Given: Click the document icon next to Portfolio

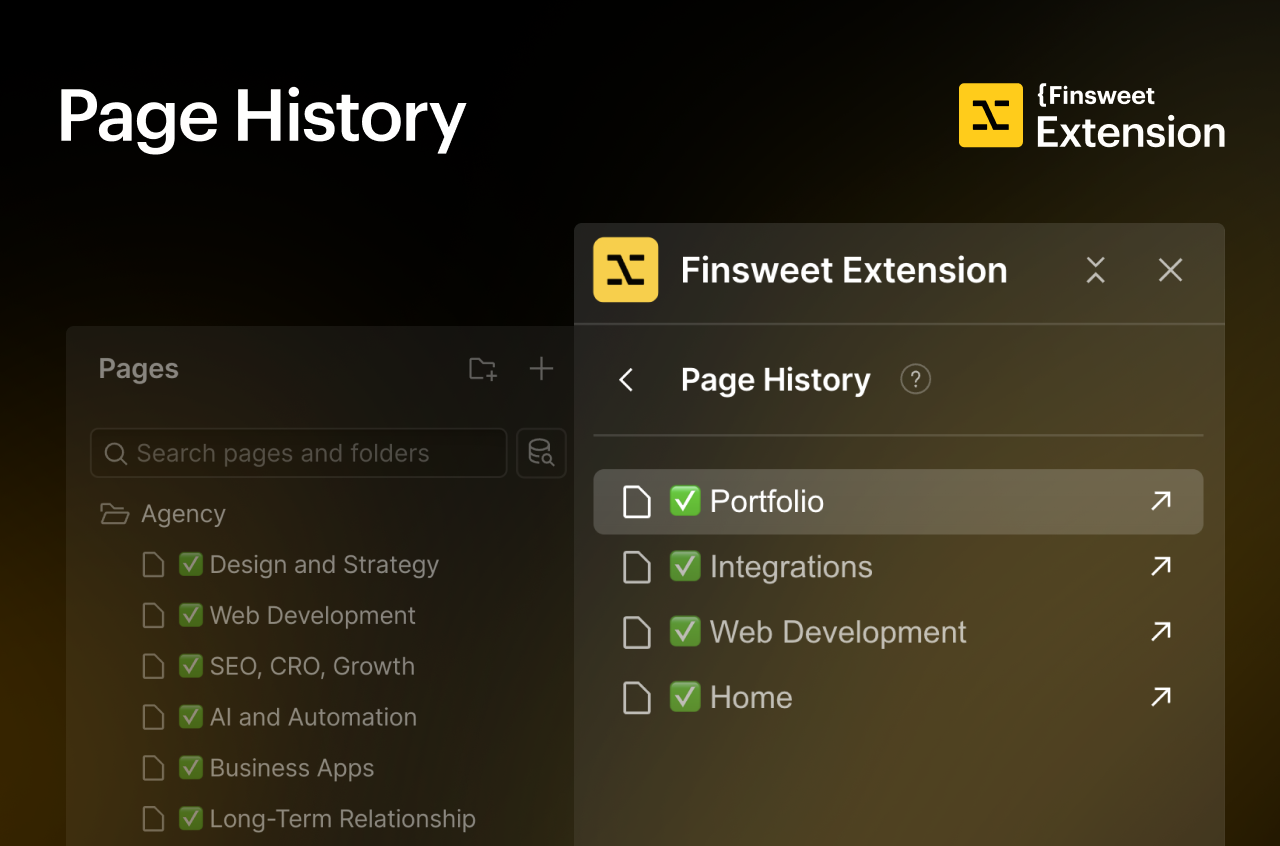Looking at the screenshot, I should pyautogui.click(x=637, y=501).
